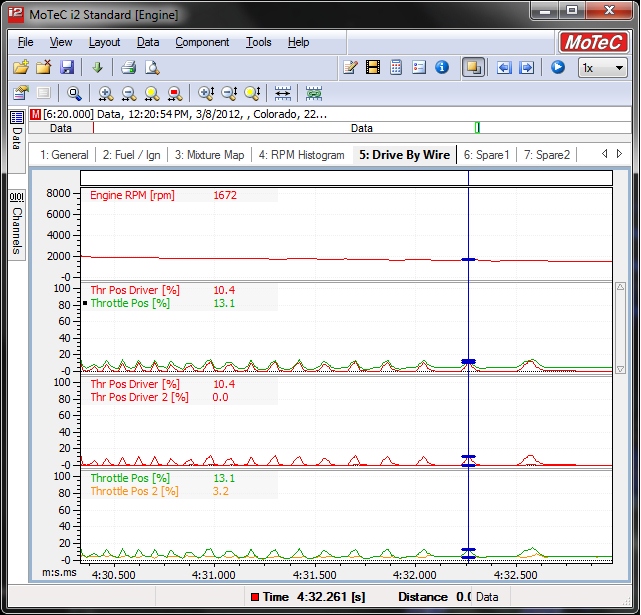Click the blue cursor line on RPM graph
Screen dimensions: 641x615
click(x=468, y=233)
